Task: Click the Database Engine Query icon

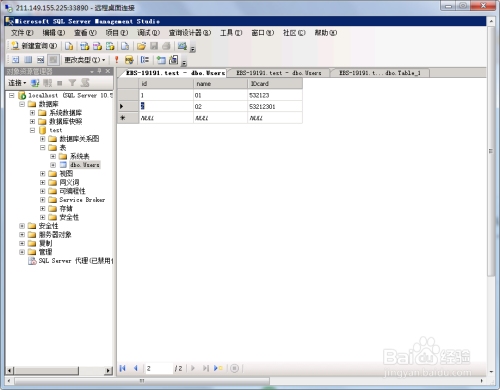Action: pos(69,46)
